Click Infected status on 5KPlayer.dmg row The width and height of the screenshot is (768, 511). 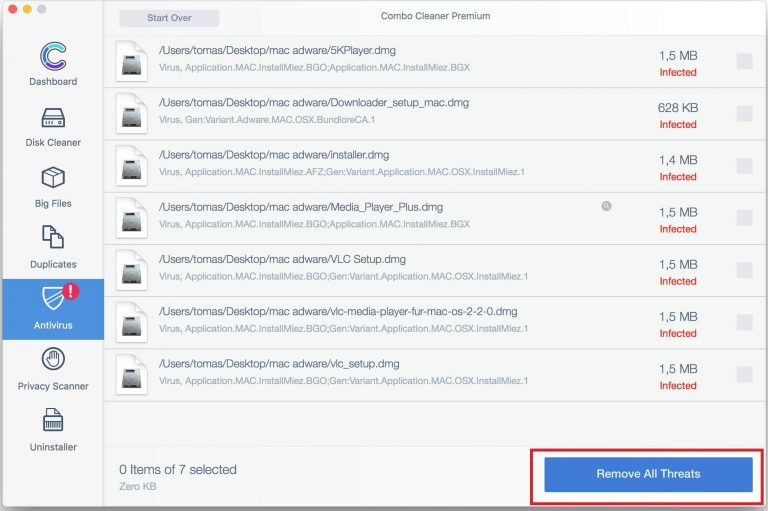[678, 72]
